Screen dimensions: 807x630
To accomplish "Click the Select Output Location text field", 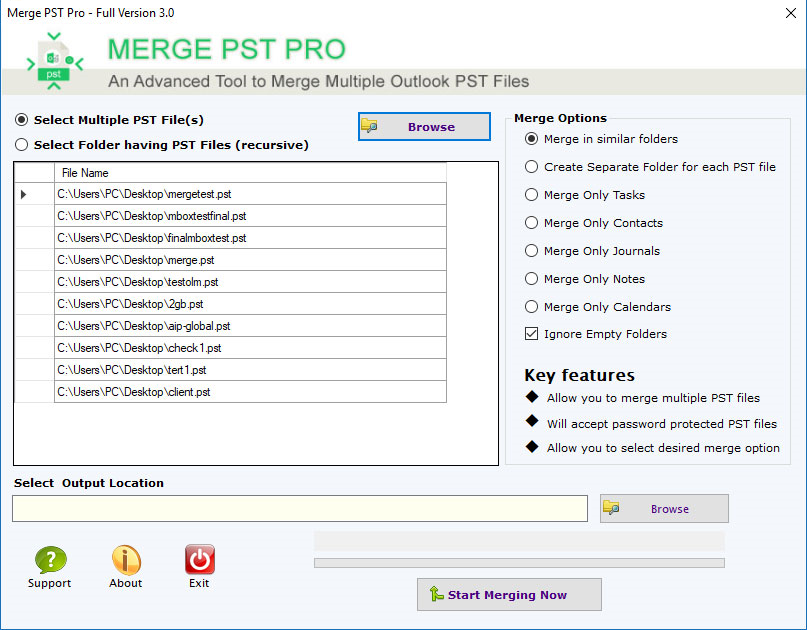I will [300, 509].
